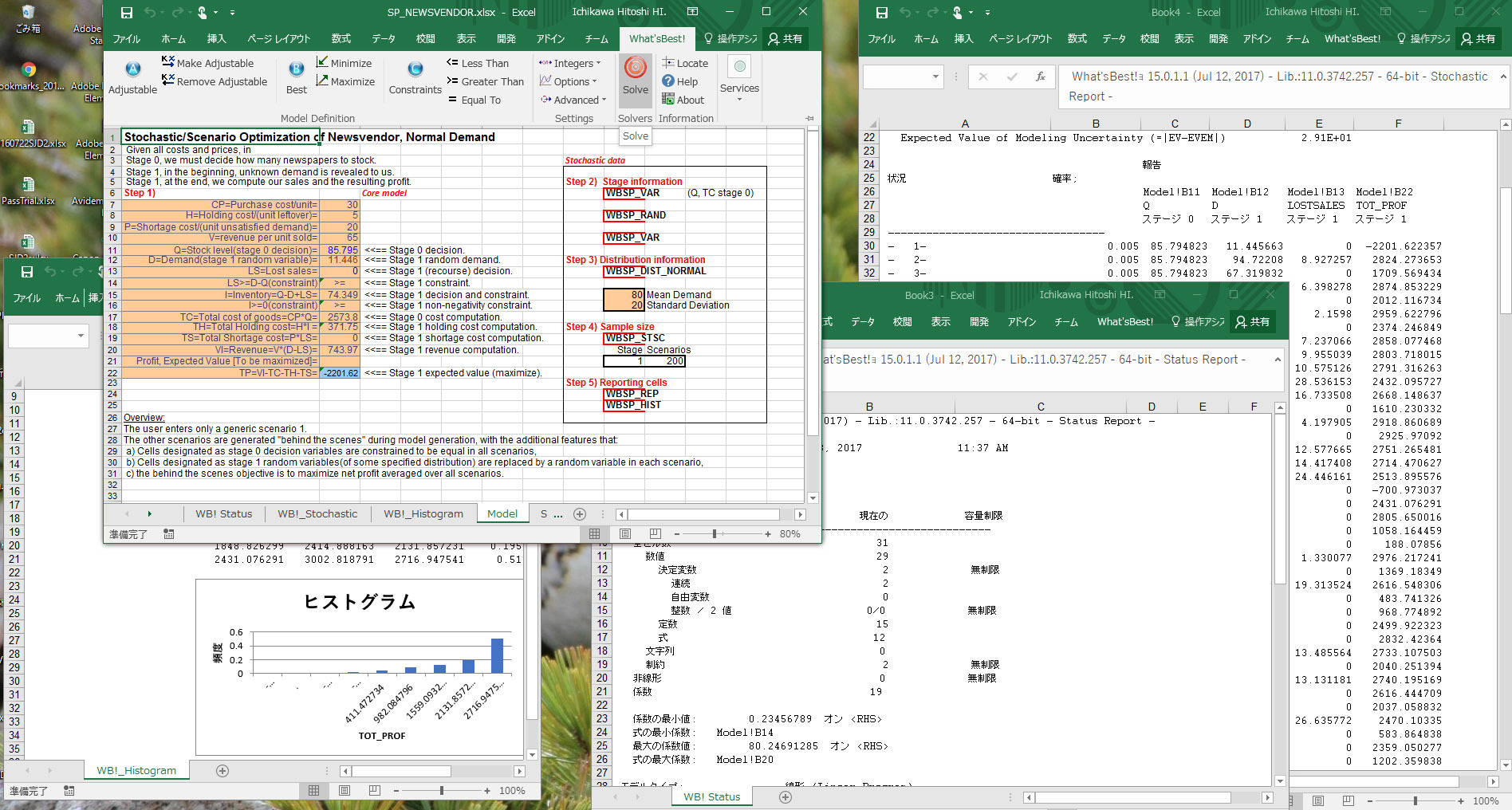
Task: Switch to Page Layout view at 80% zoom
Action: point(624,534)
